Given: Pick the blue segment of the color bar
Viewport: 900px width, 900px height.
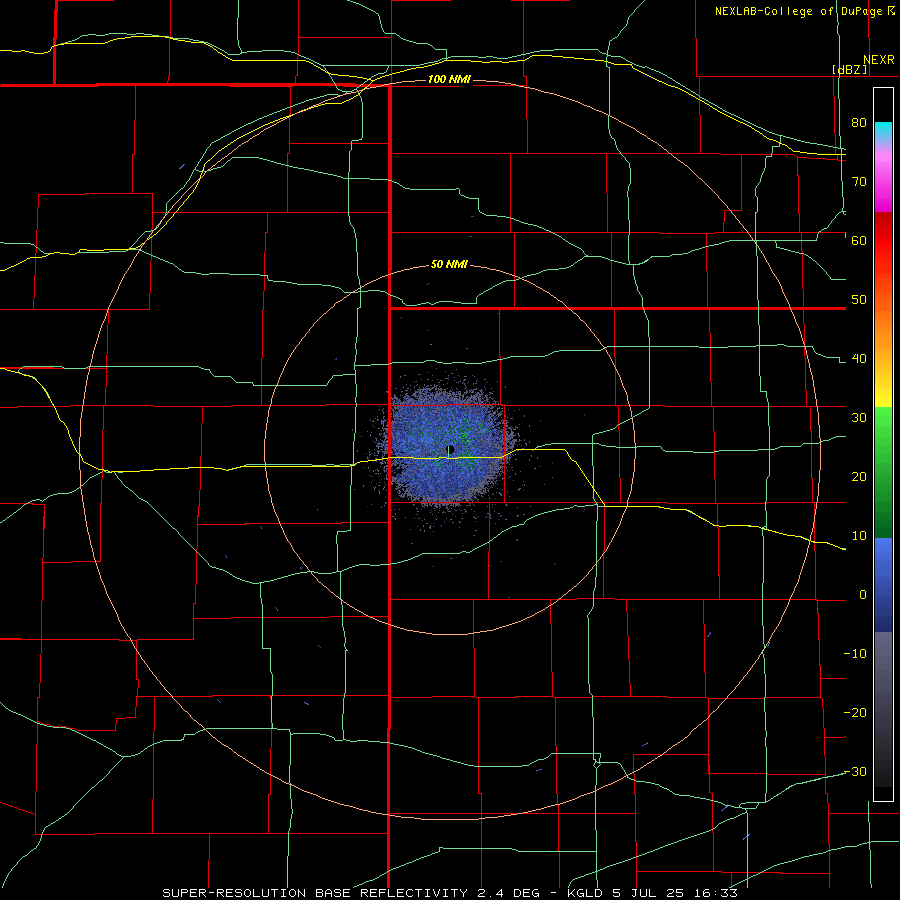Looking at the screenshot, I should 883,585.
